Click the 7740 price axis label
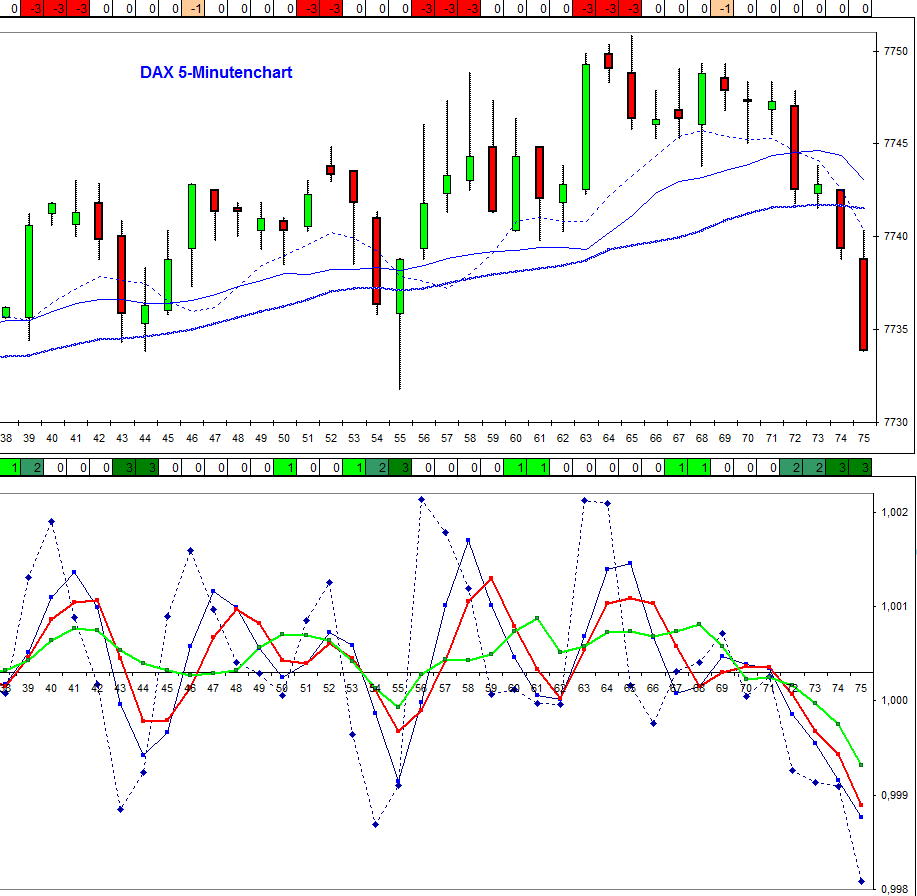 coord(895,236)
